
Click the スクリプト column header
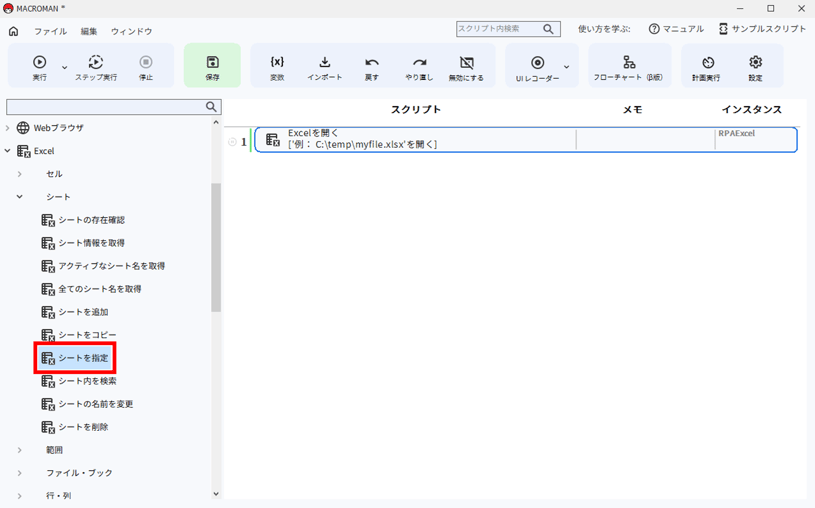(416, 110)
